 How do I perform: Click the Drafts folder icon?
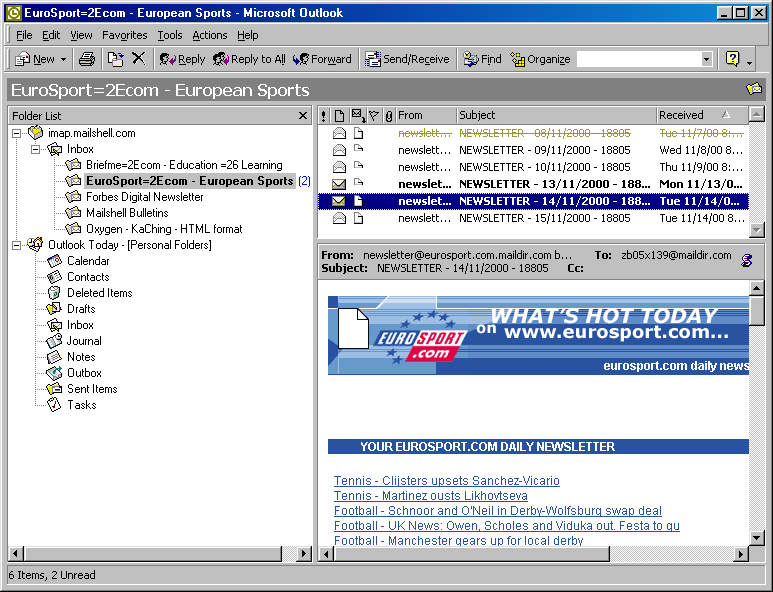pyautogui.click(x=54, y=309)
